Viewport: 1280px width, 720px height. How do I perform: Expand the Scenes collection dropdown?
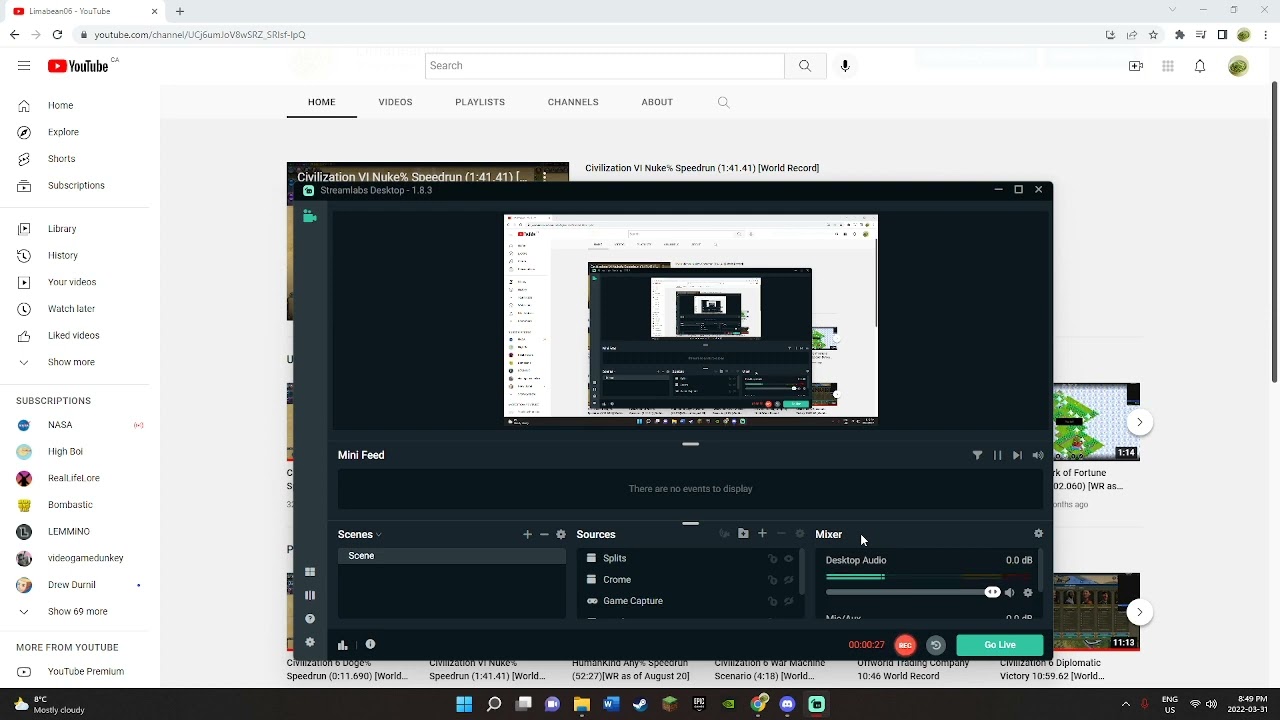(x=360, y=534)
